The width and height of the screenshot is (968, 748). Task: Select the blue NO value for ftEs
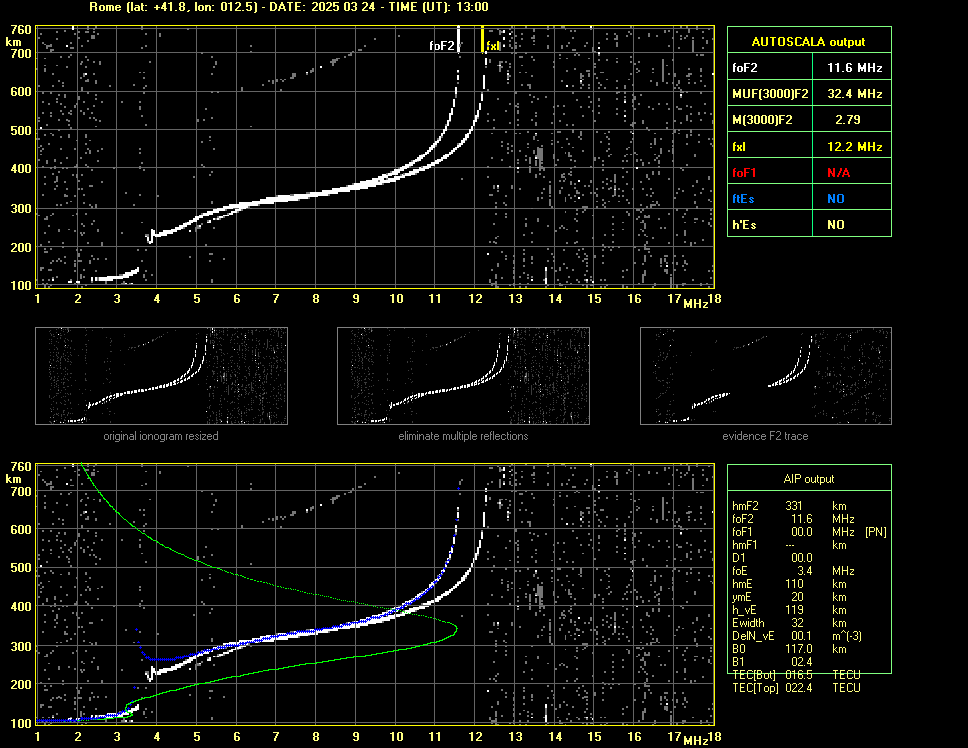click(x=836, y=199)
